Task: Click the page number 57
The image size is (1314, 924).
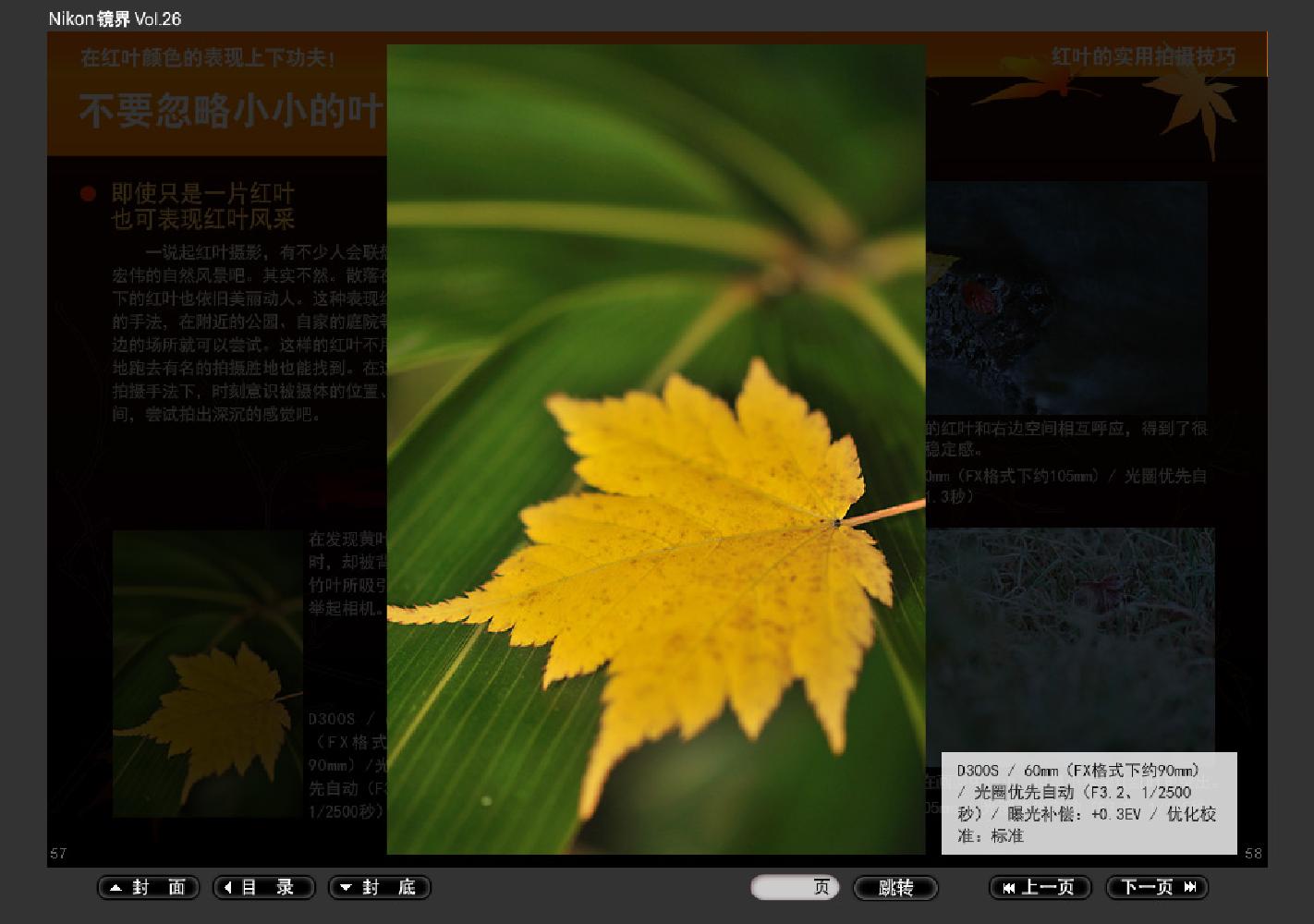Action: [58, 854]
